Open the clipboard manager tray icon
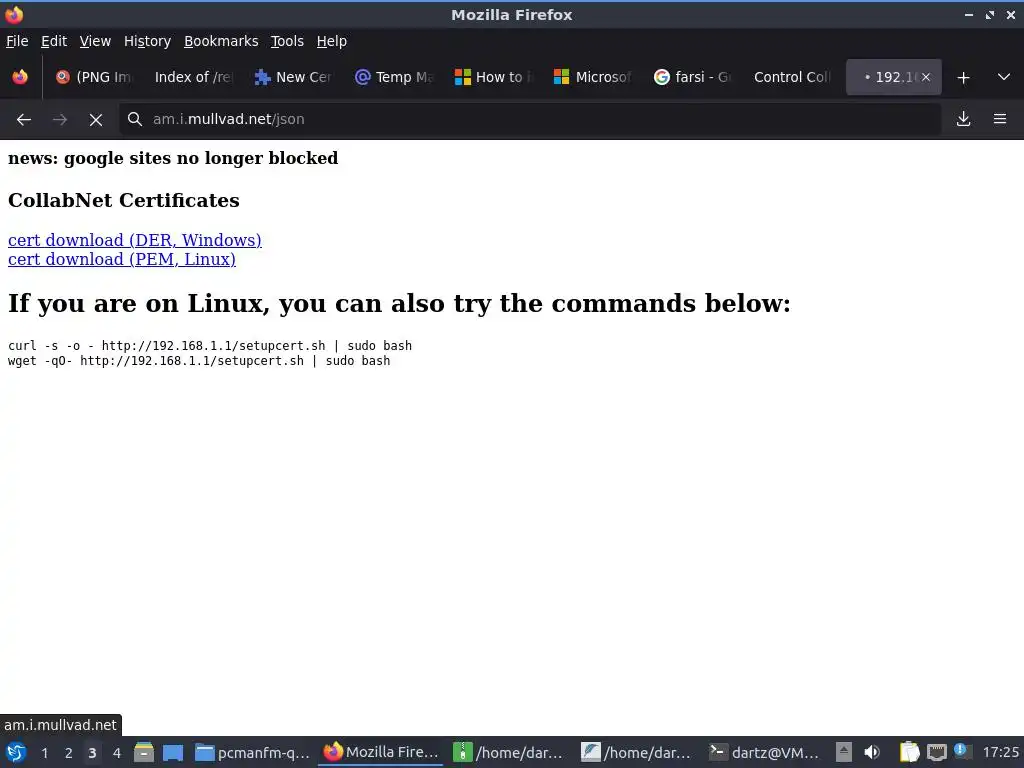The height and width of the screenshot is (768, 1024). tap(909, 752)
